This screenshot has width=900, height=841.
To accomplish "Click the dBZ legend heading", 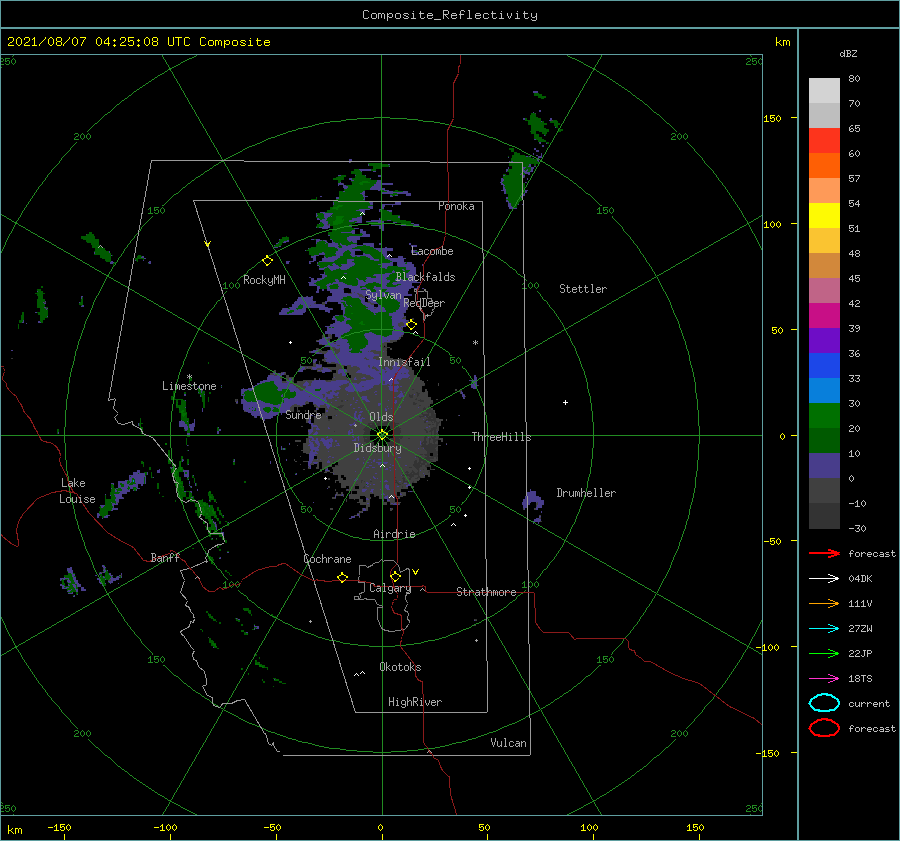I will tap(848, 53).
